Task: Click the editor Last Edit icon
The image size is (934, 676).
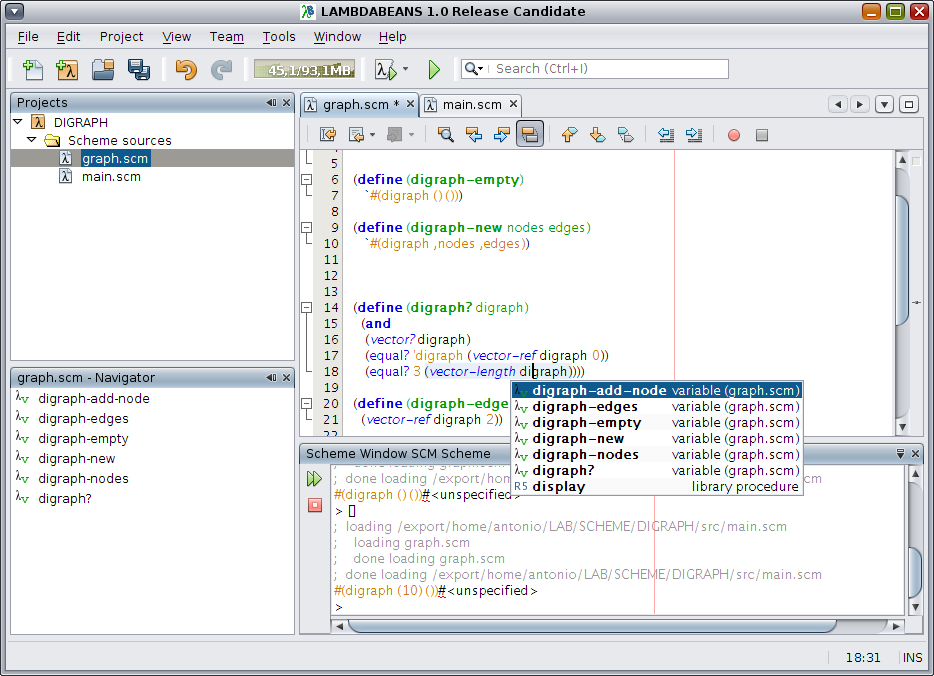Action: point(328,135)
